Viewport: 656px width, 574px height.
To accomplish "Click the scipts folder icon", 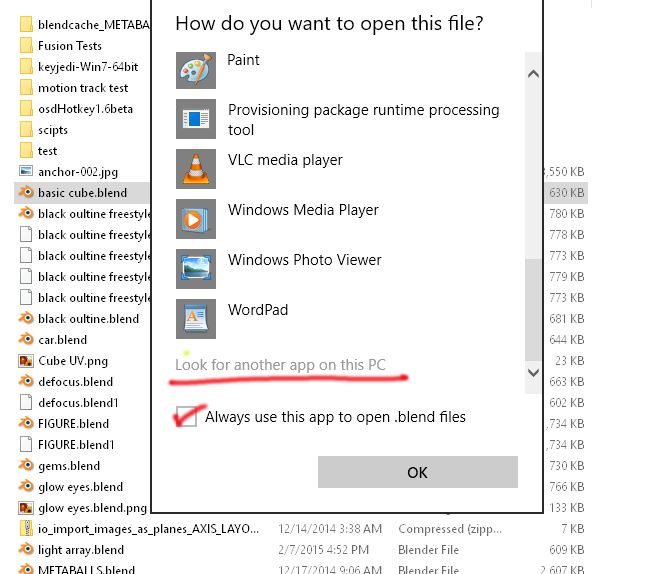I will (x=26, y=129).
